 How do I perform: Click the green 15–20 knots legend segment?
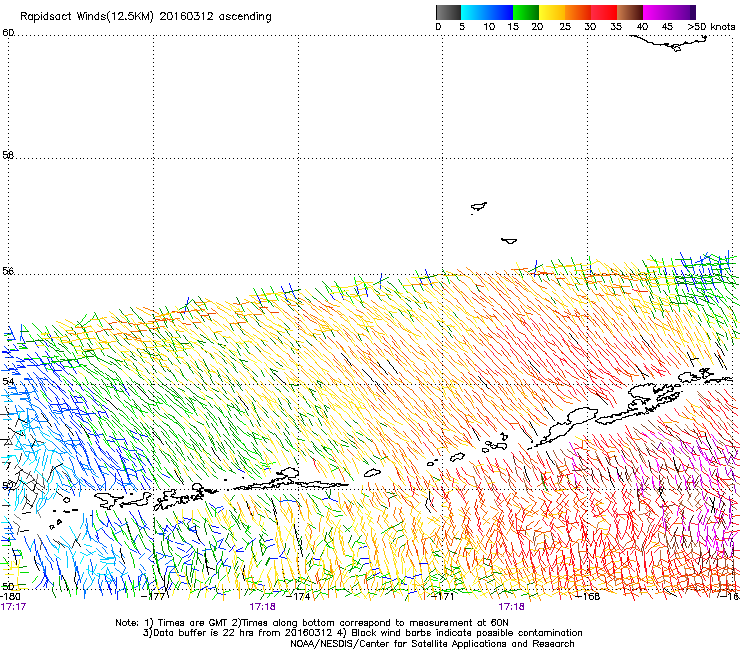pyautogui.click(x=526, y=12)
